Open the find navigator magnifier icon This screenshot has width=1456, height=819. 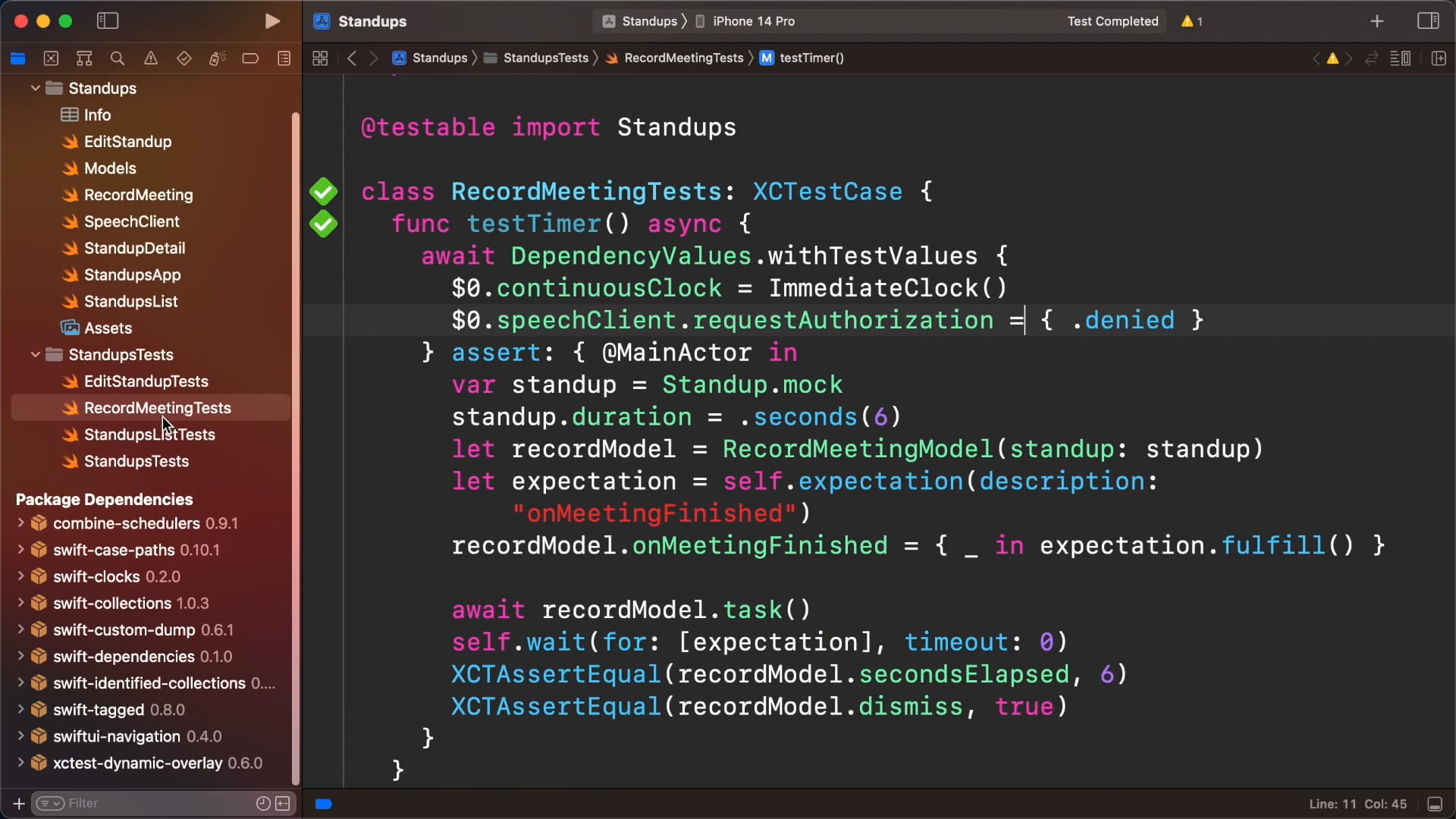coord(118,58)
